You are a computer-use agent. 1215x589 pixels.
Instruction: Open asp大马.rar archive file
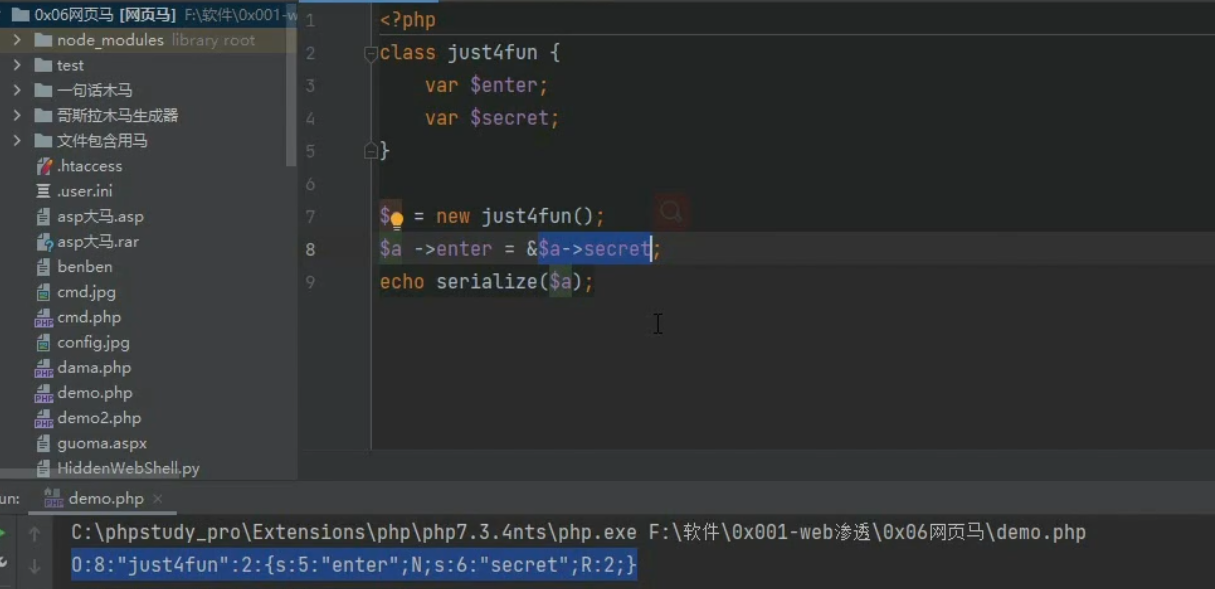100,242
